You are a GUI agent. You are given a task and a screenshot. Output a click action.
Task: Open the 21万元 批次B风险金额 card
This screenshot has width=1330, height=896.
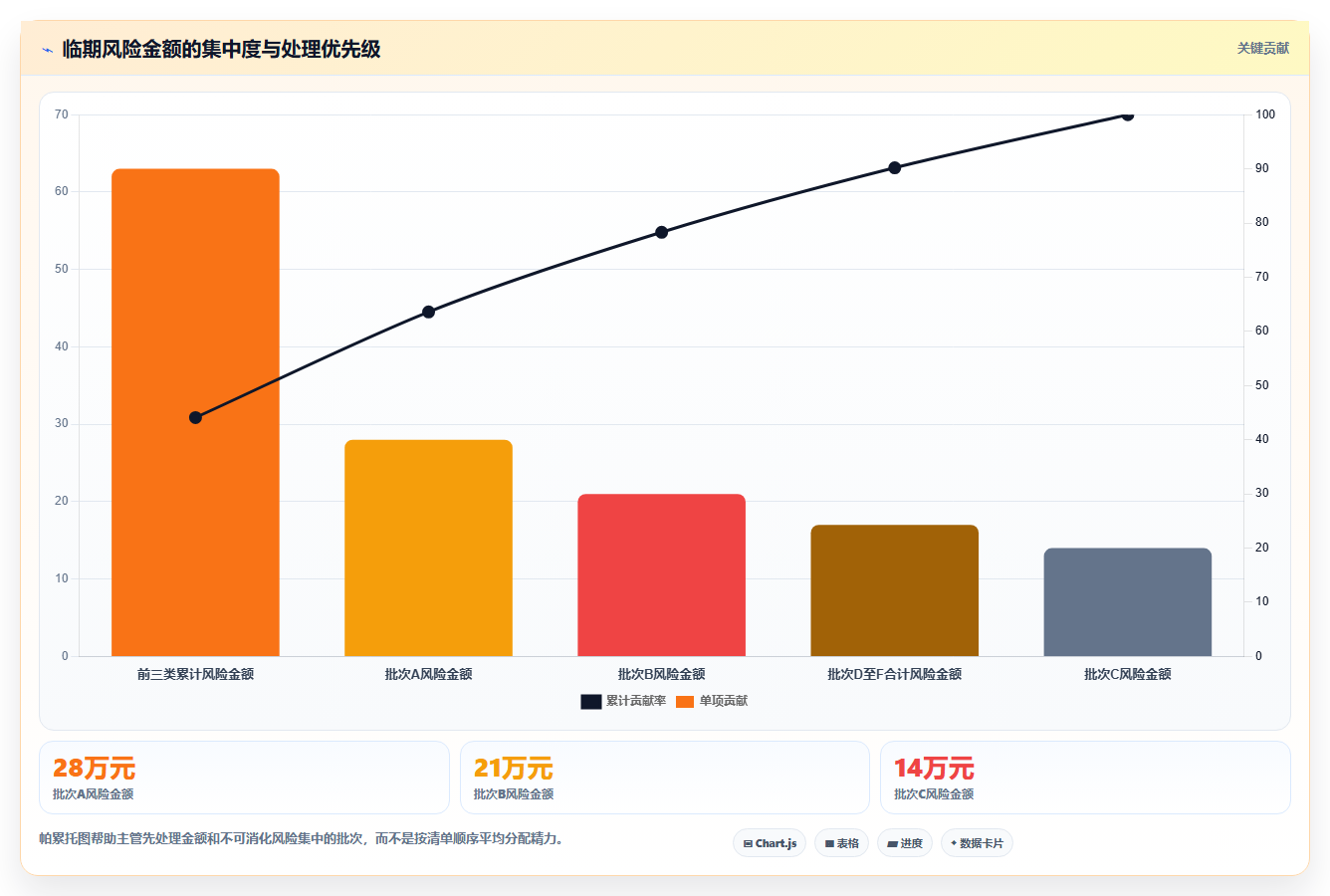coord(664,778)
